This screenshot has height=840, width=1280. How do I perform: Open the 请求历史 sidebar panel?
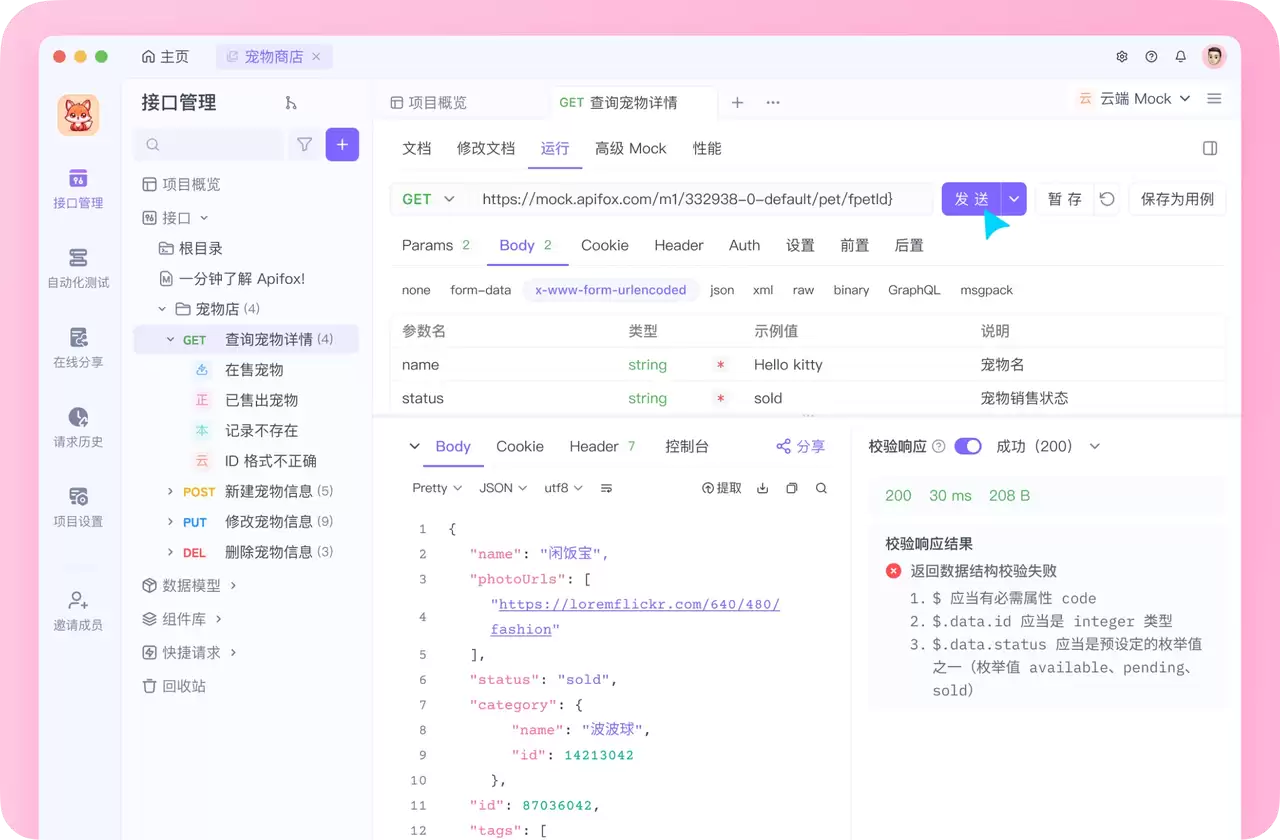[x=78, y=427]
